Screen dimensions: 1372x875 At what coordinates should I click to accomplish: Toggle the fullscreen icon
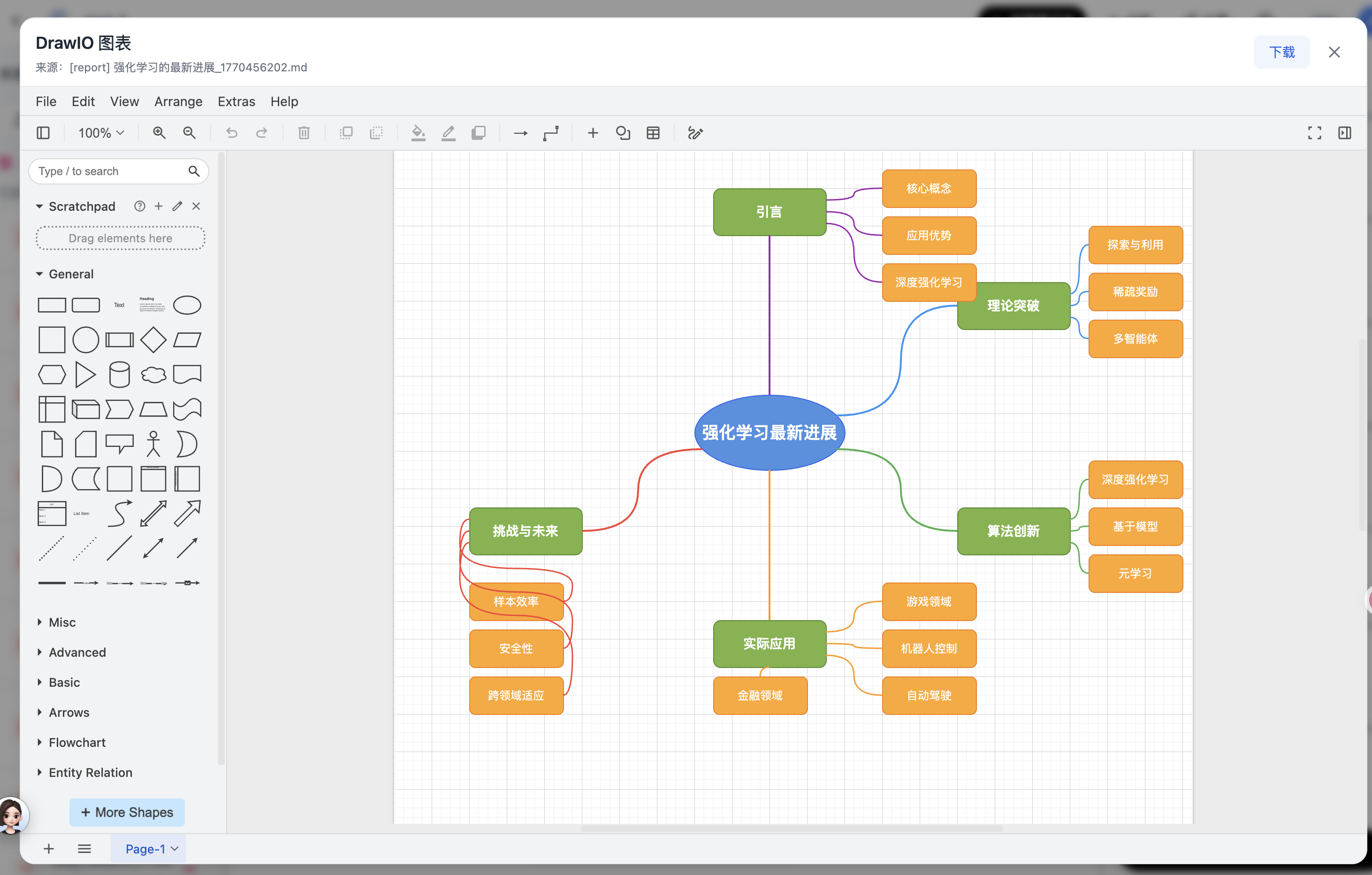(x=1314, y=133)
